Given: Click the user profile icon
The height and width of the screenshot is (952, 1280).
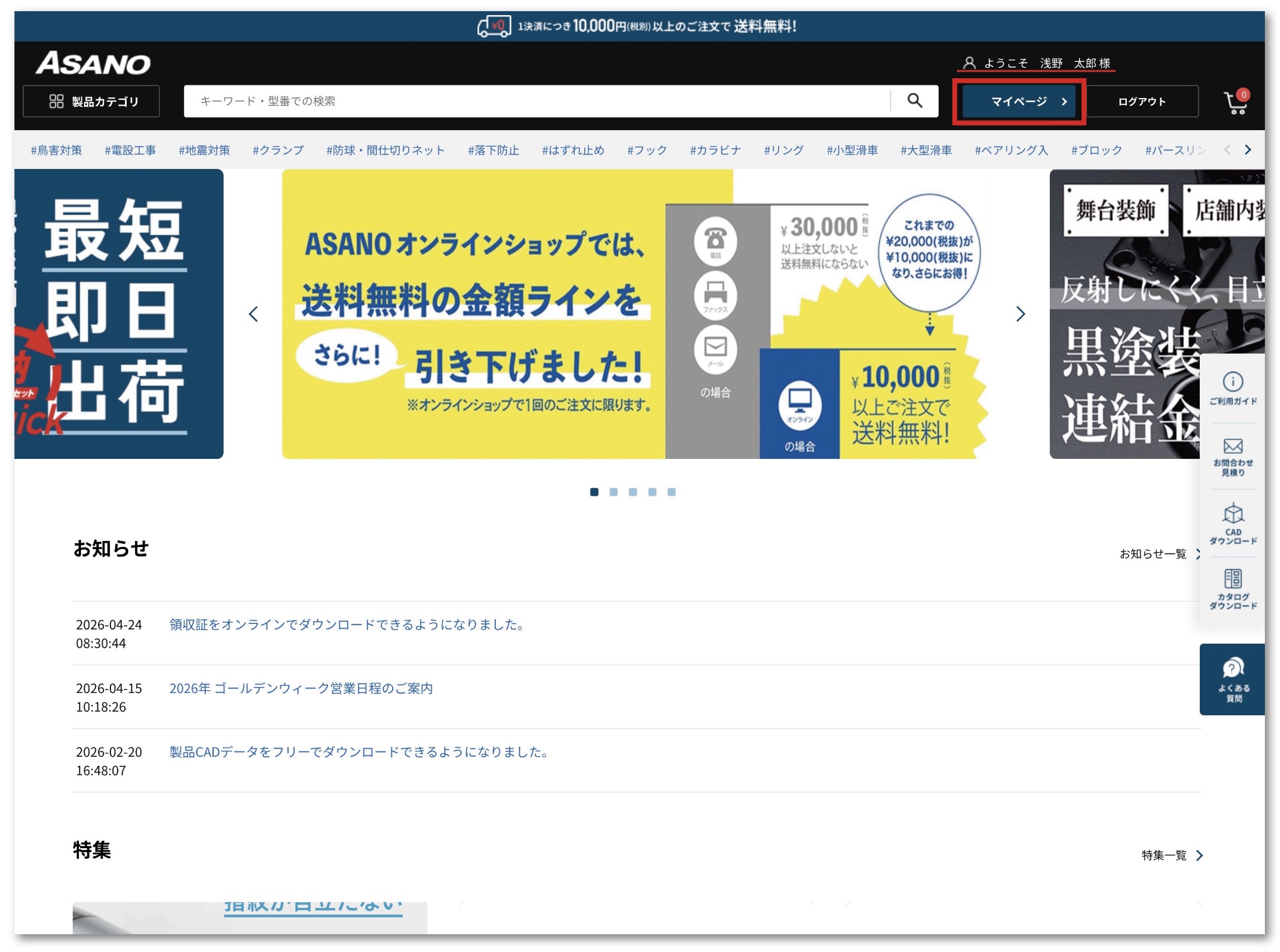Looking at the screenshot, I should (x=969, y=63).
